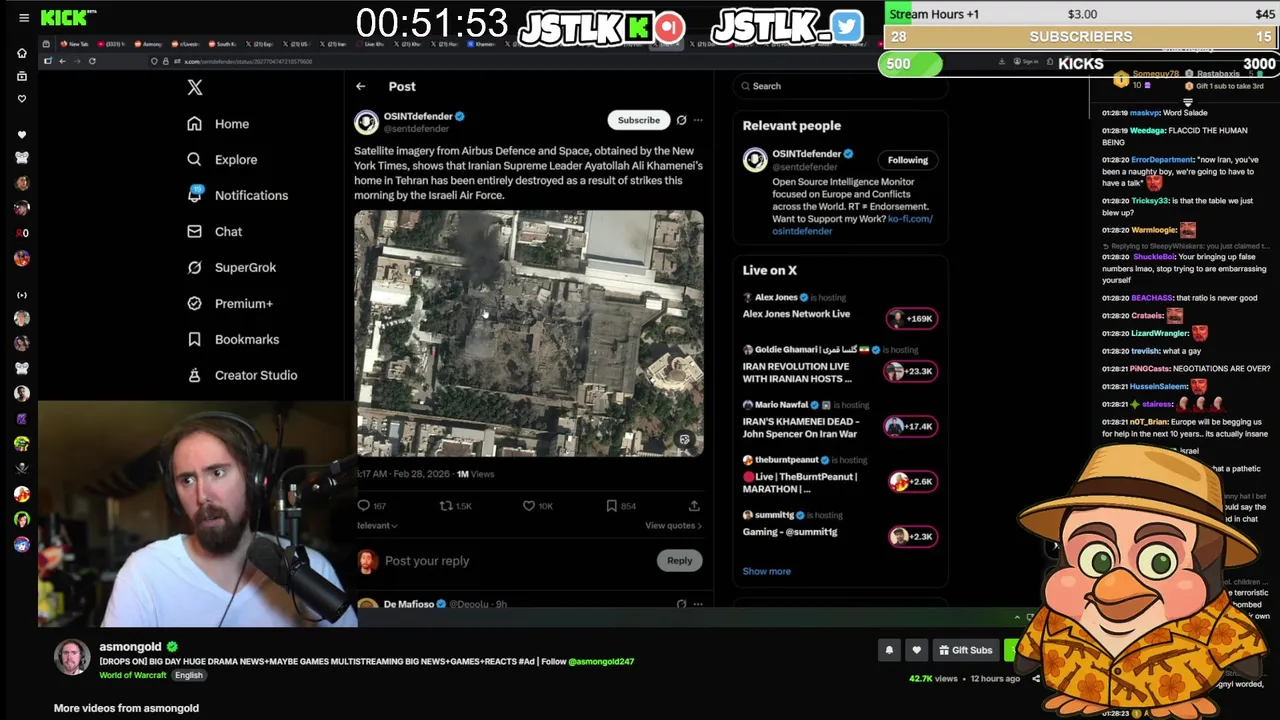The height and width of the screenshot is (720, 1280).
Task: Toggle stream notifications bell
Action: 889,651
